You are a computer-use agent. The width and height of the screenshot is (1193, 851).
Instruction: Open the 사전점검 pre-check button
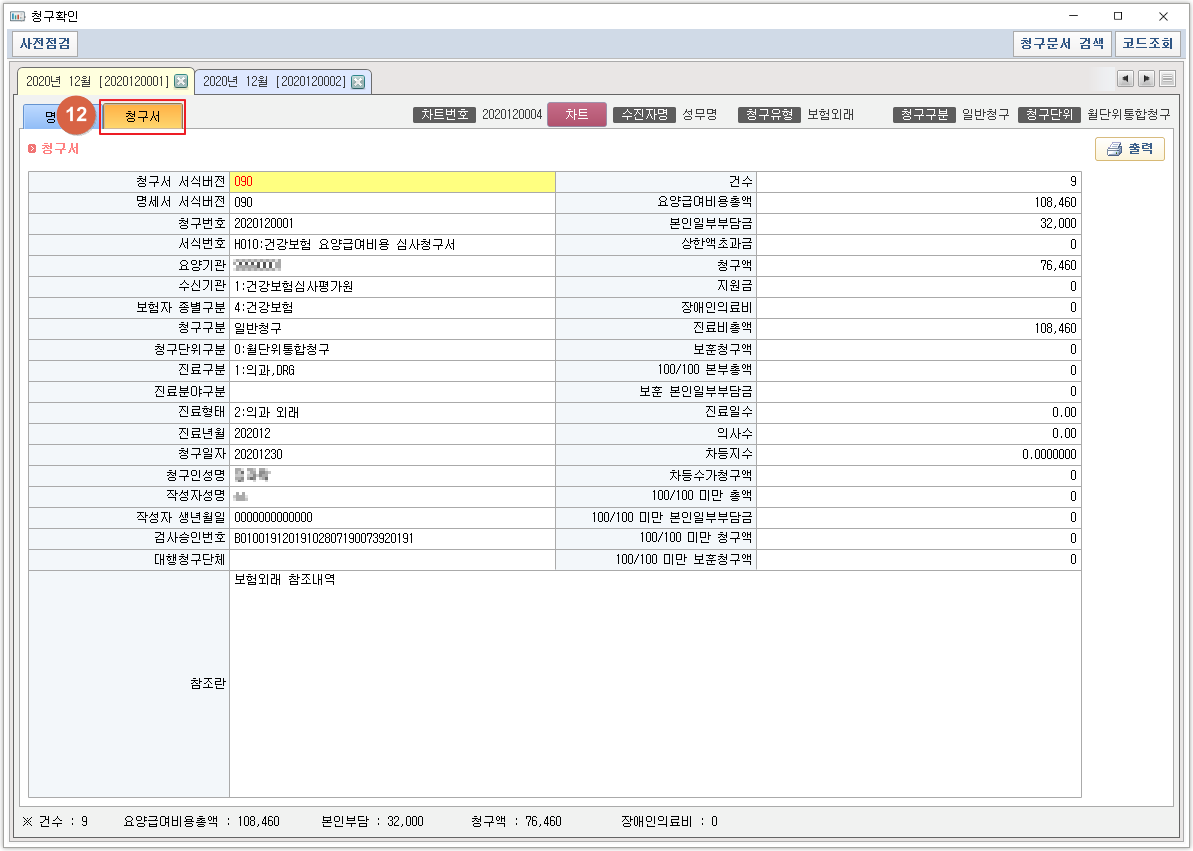pos(45,44)
